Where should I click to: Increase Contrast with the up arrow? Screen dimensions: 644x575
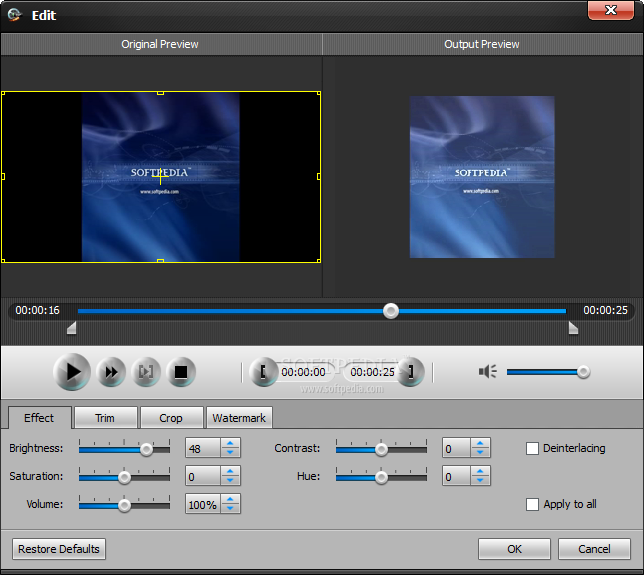pos(480,443)
